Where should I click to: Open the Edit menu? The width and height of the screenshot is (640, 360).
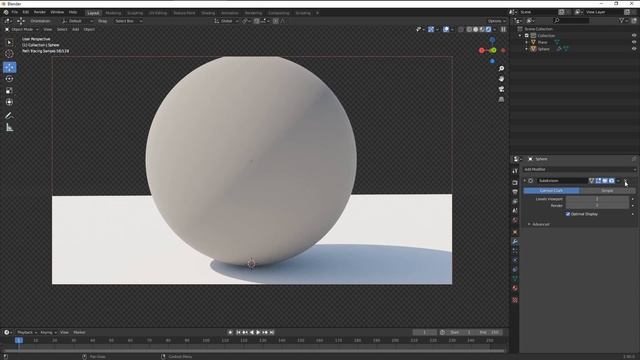tap(26, 12)
